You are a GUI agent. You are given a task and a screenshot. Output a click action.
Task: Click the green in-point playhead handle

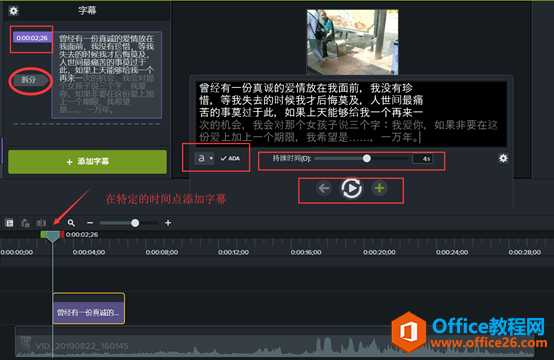tap(43, 234)
